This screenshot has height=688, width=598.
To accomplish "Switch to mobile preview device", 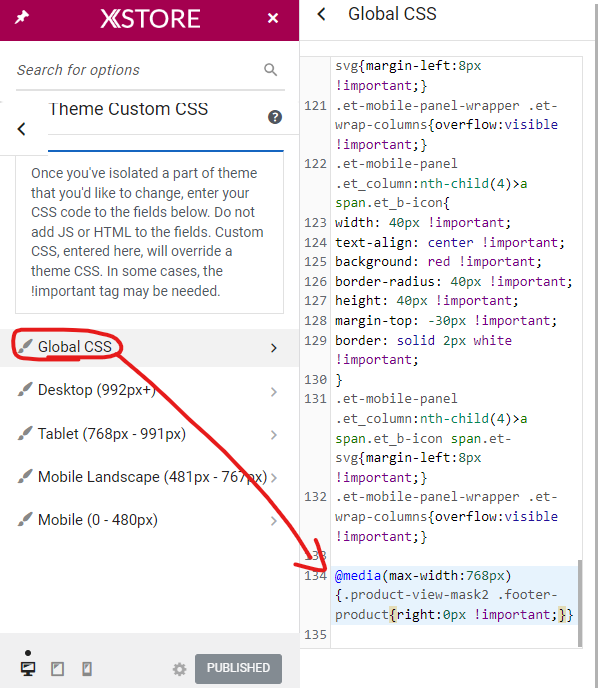I will click(x=87, y=669).
